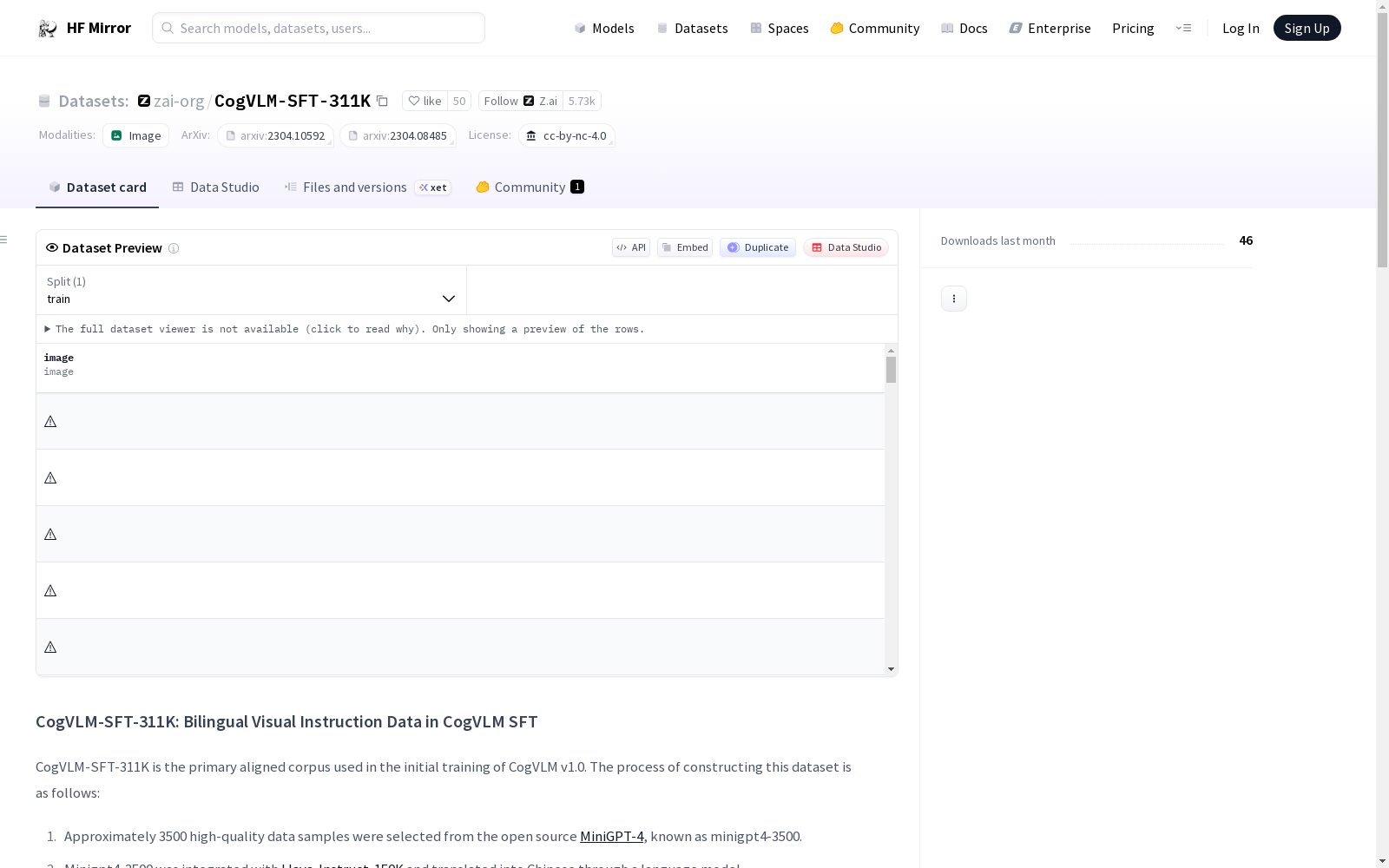The width and height of the screenshot is (1389, 868).
Task: Click the warning icon in third row
Action: 50,535
